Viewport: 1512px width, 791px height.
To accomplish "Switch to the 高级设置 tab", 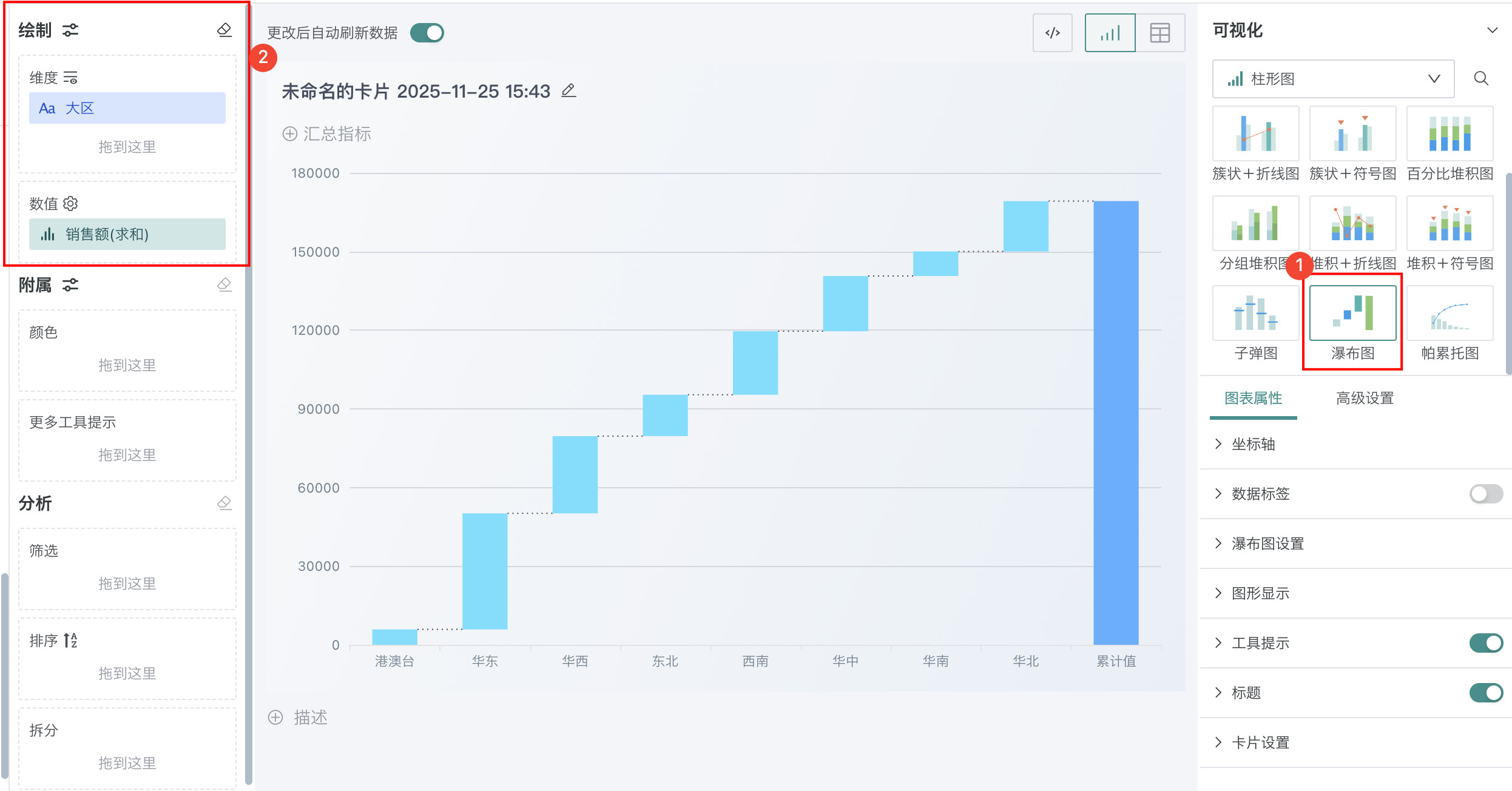I will pos(1365,398).
